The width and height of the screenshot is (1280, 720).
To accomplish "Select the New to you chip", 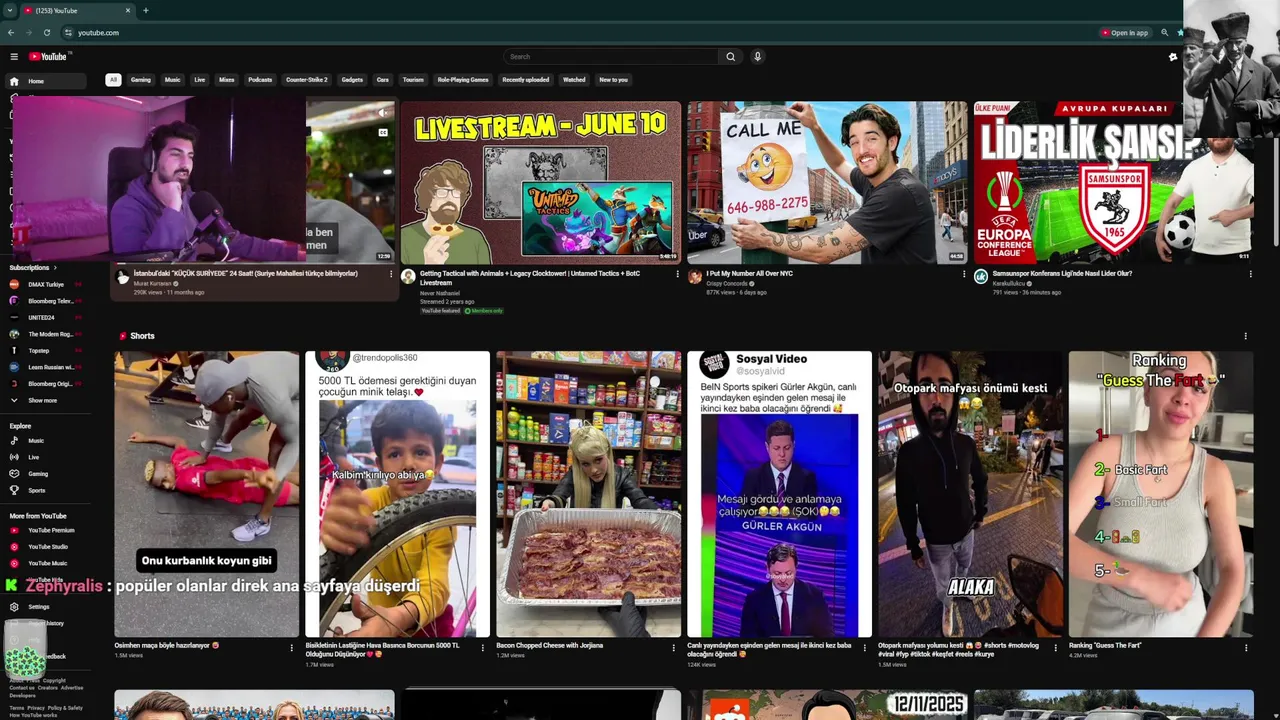I will [x=614, y=80].
